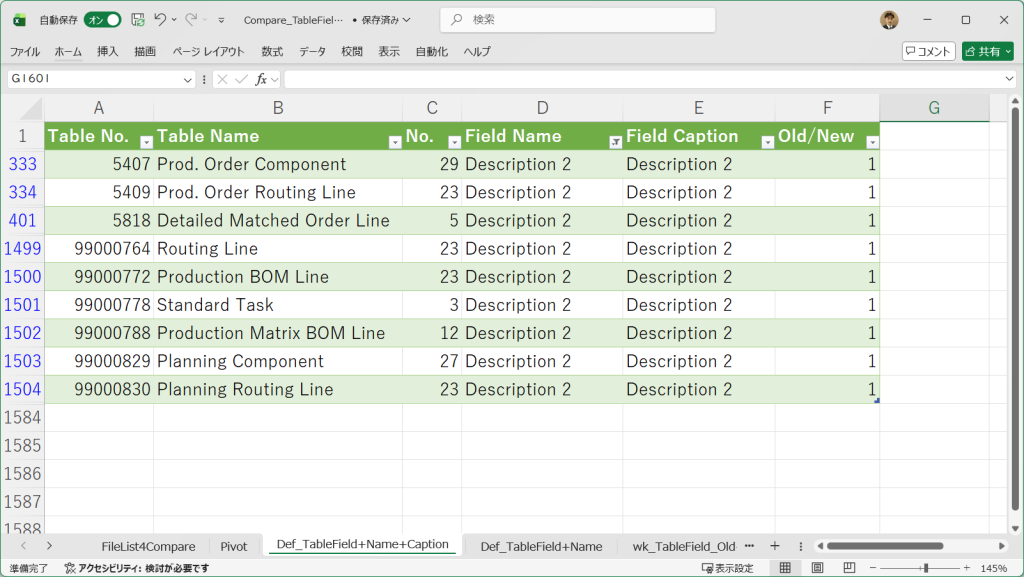Switch to the Pivot sheet tab

click(233, 546)
